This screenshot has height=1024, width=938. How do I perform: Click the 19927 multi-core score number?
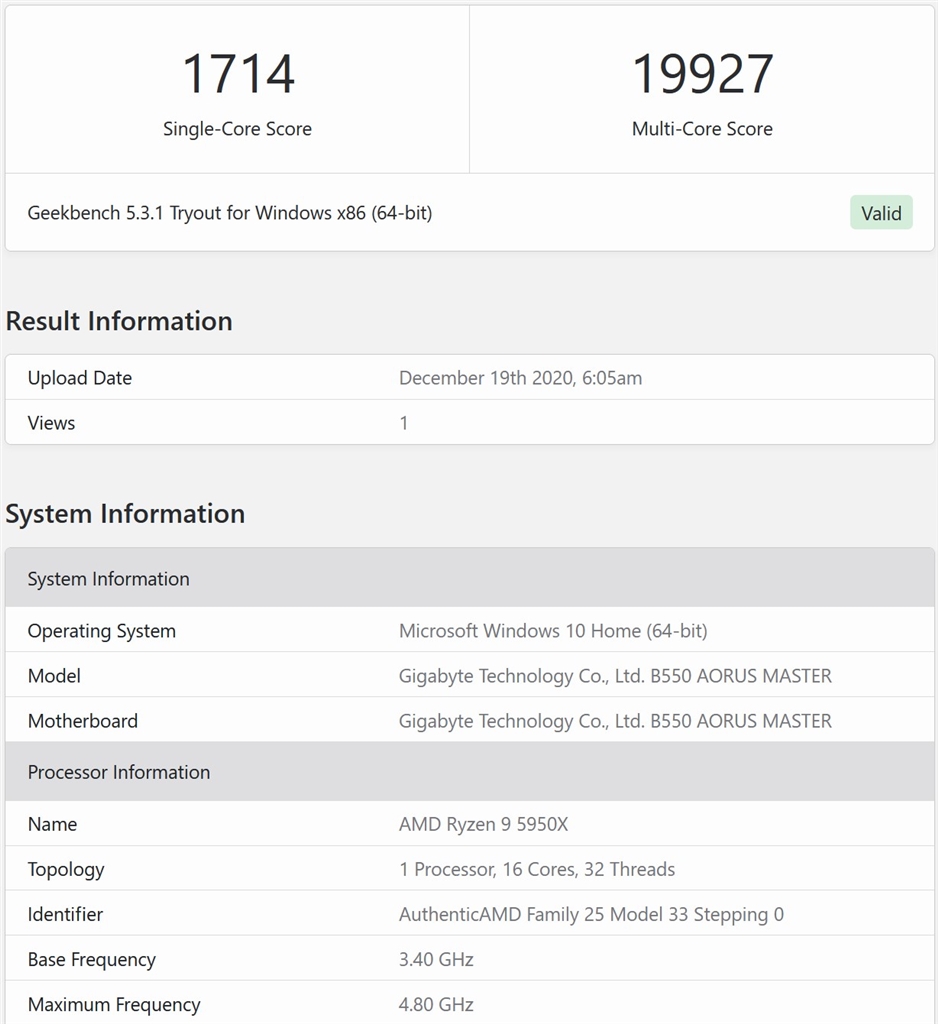[702, 74]
